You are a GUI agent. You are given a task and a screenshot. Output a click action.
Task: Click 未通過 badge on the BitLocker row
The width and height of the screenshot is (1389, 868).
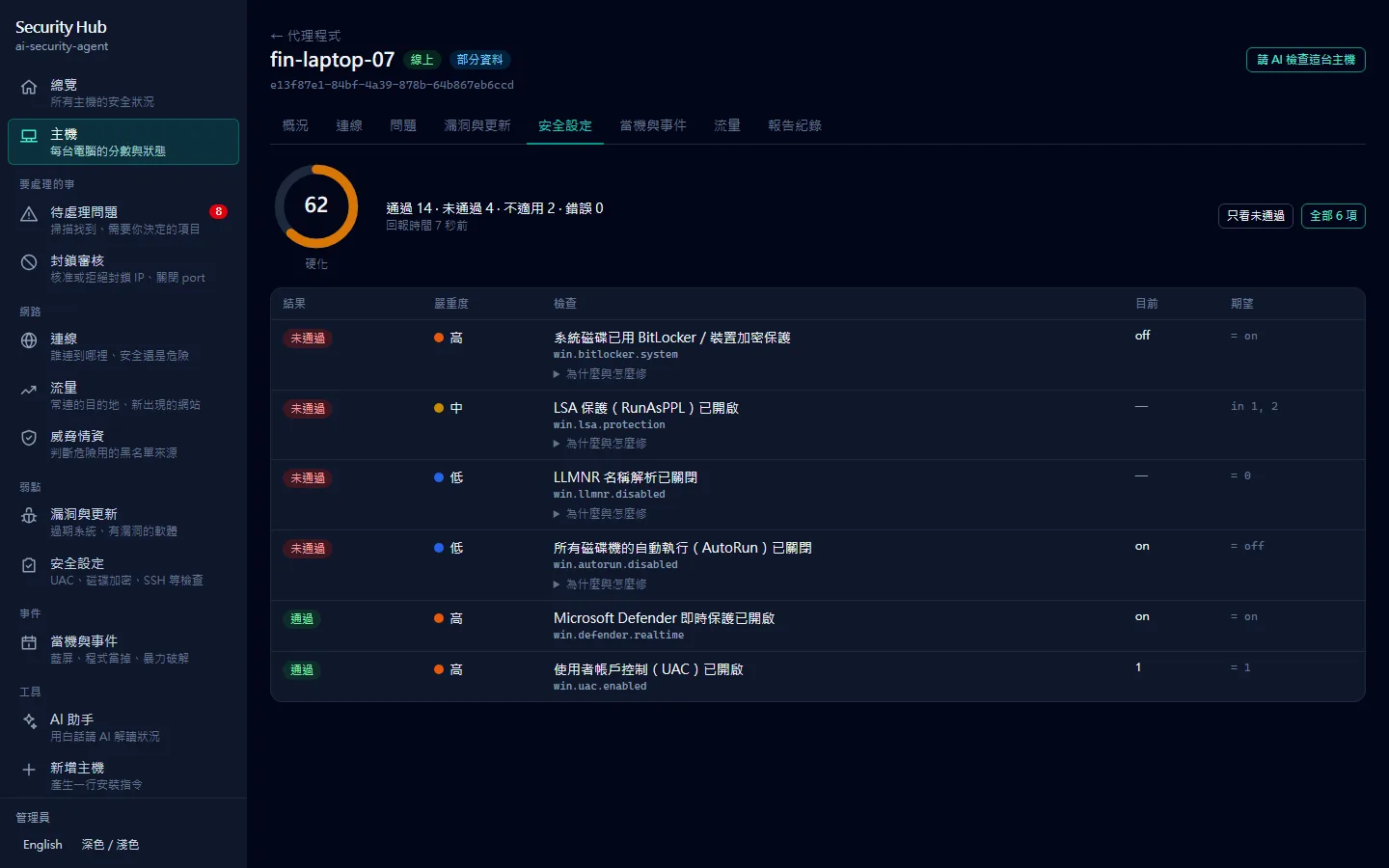pyautogui.click(x=308, y=339)
